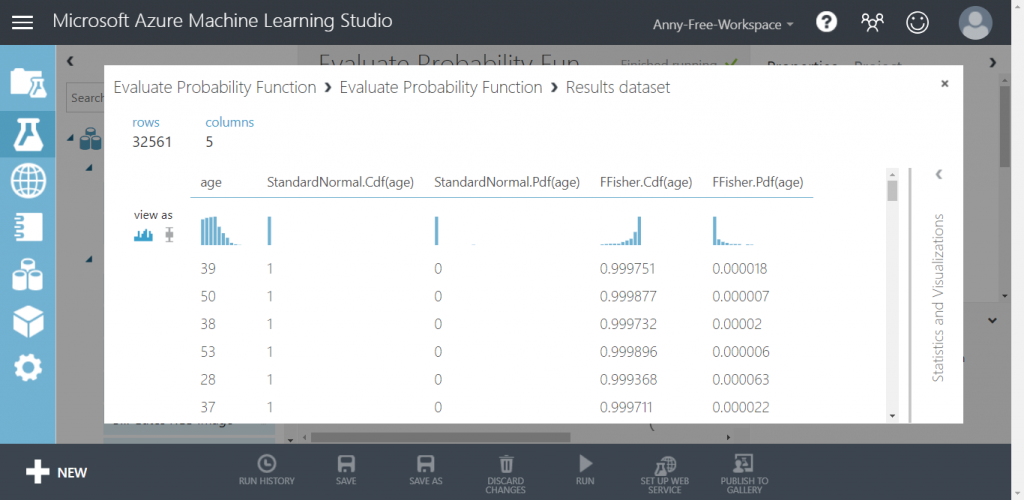View data as histograms
This screenshot has width=1024, height=500.
pos(143,235)
